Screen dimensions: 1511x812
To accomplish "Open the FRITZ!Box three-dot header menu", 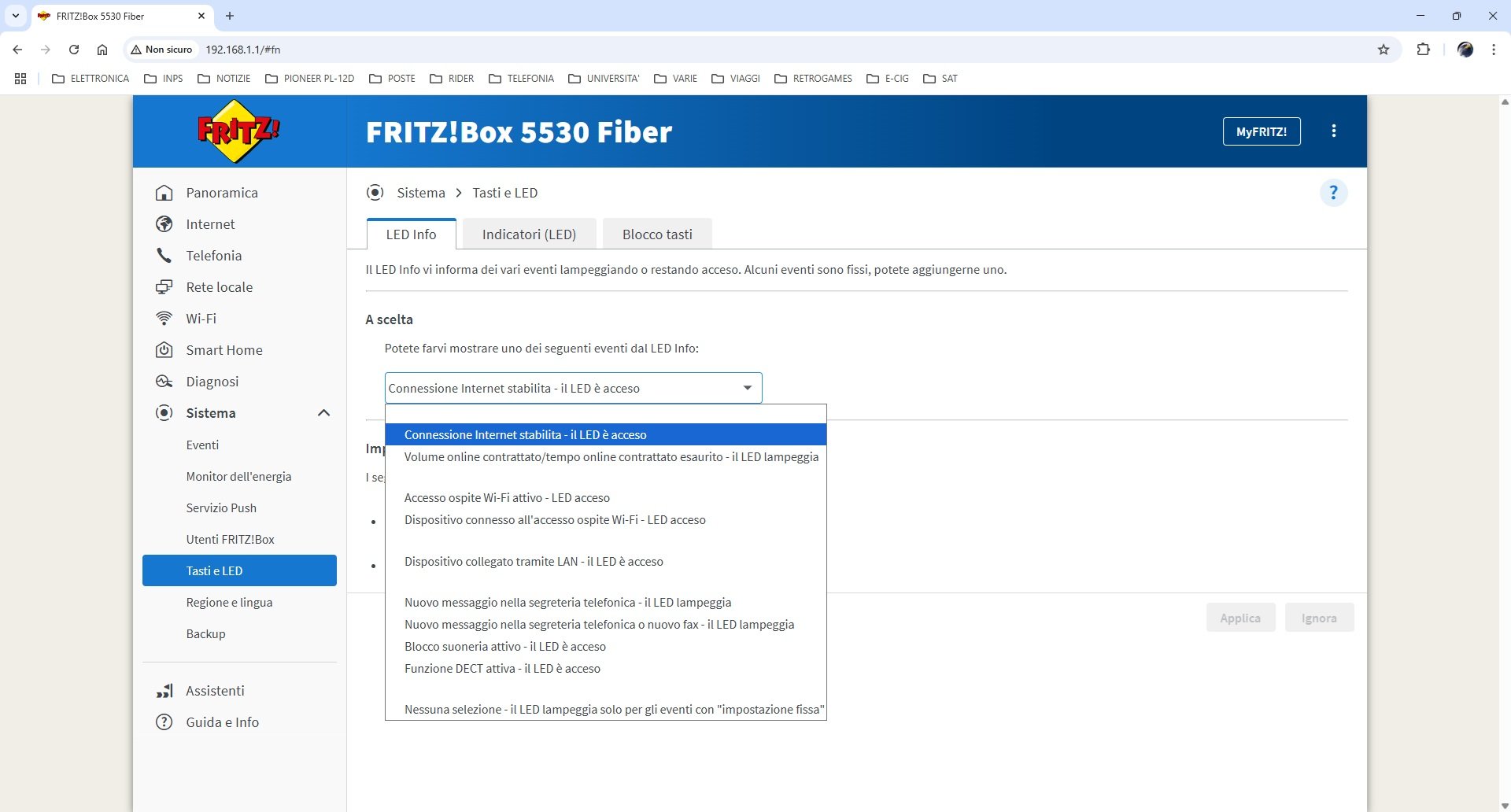I will 1334,131.
